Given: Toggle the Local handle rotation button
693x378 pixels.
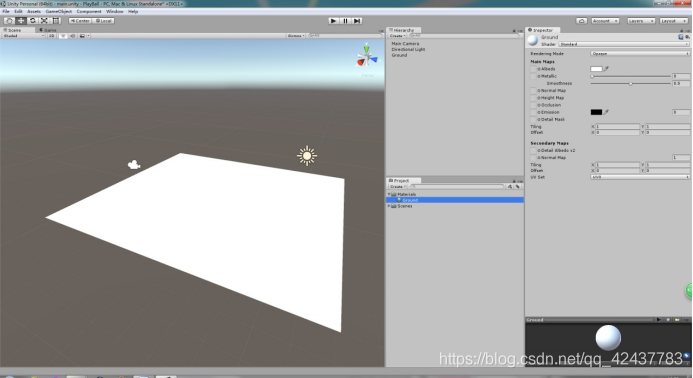Looking at the screenshot, I should [x=103, y=21].
